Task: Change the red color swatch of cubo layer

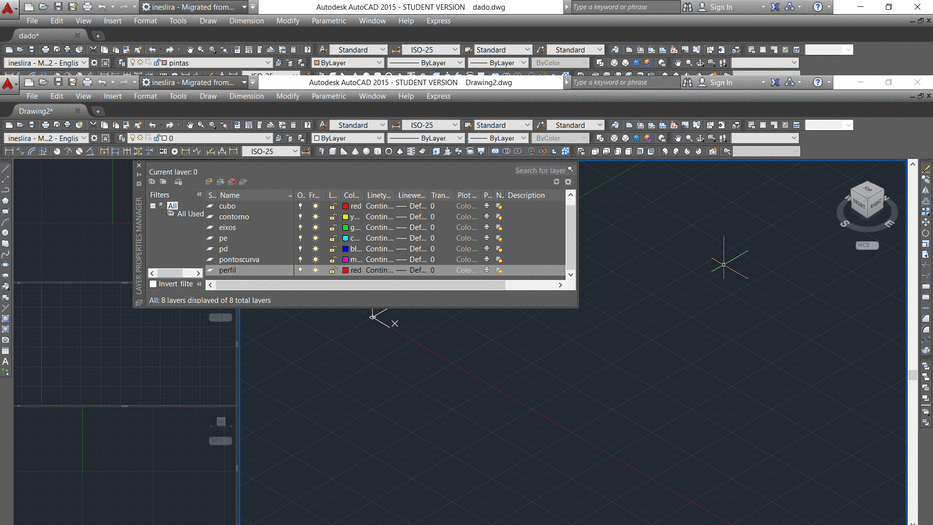Action: (x=345, y=207)
